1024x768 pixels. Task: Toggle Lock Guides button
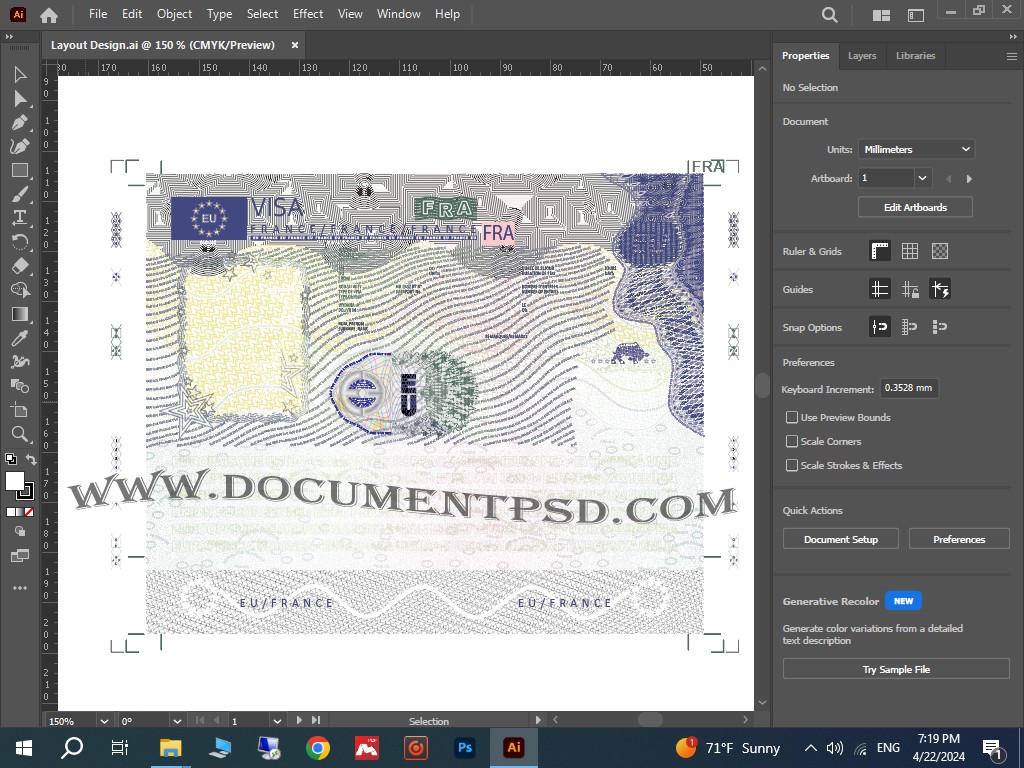910,289
